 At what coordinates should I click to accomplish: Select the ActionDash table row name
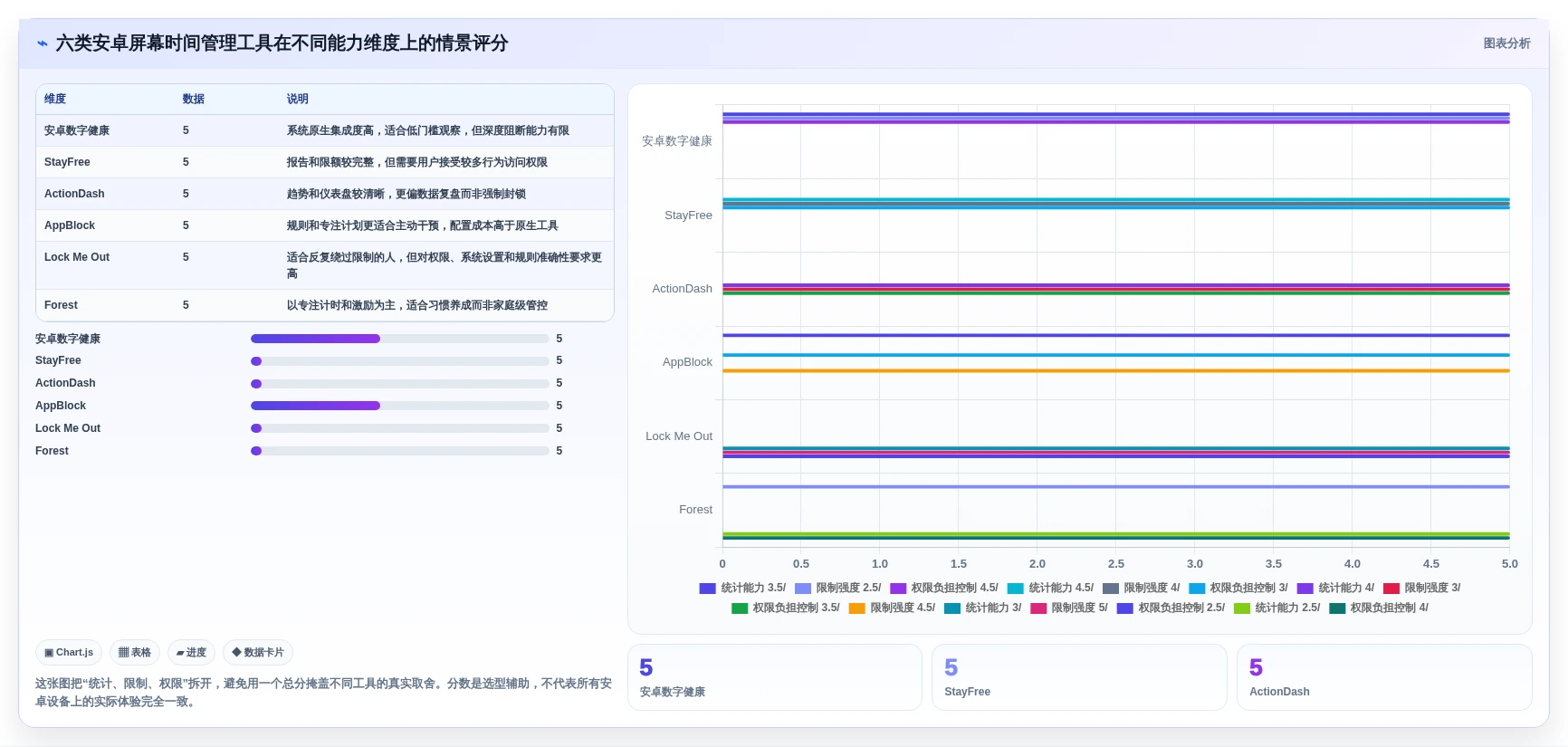pyautogui.click(x=74, y=194)
